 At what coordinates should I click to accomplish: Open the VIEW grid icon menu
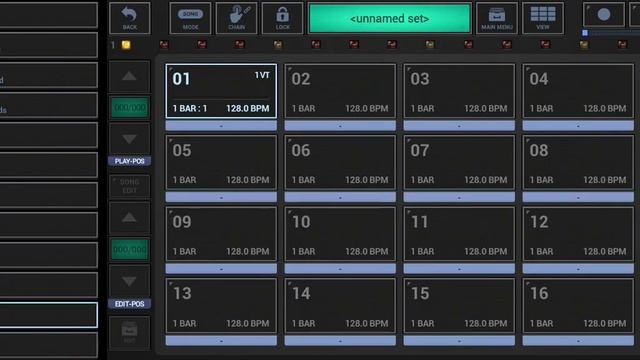coord(543,18)
